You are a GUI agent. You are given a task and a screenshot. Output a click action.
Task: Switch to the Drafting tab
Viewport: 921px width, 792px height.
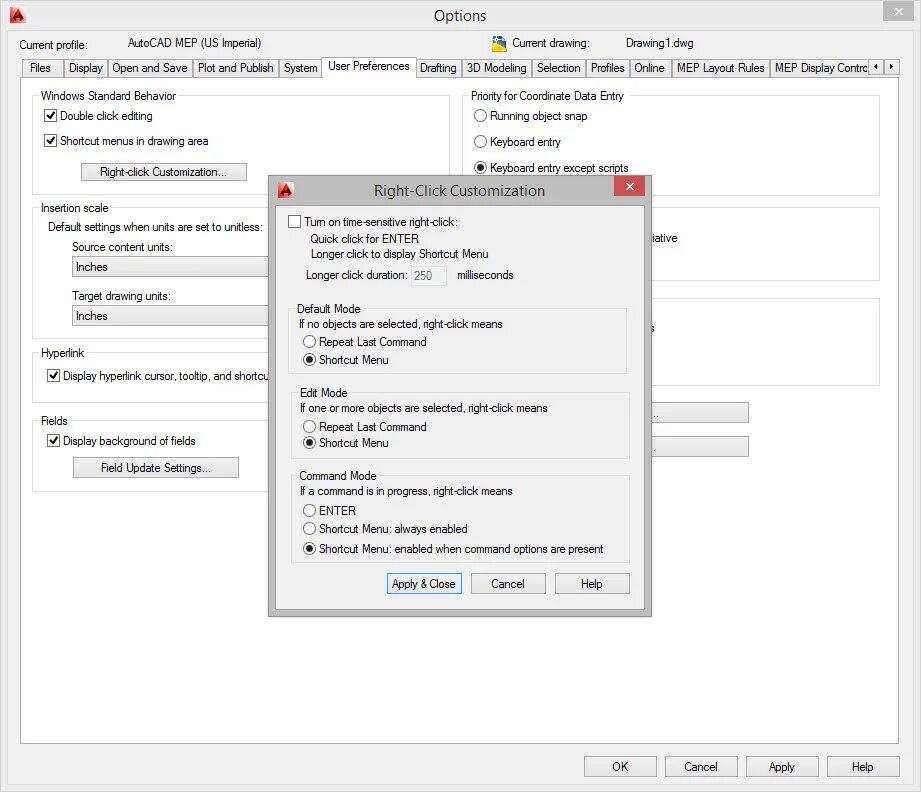coord(438,68)
